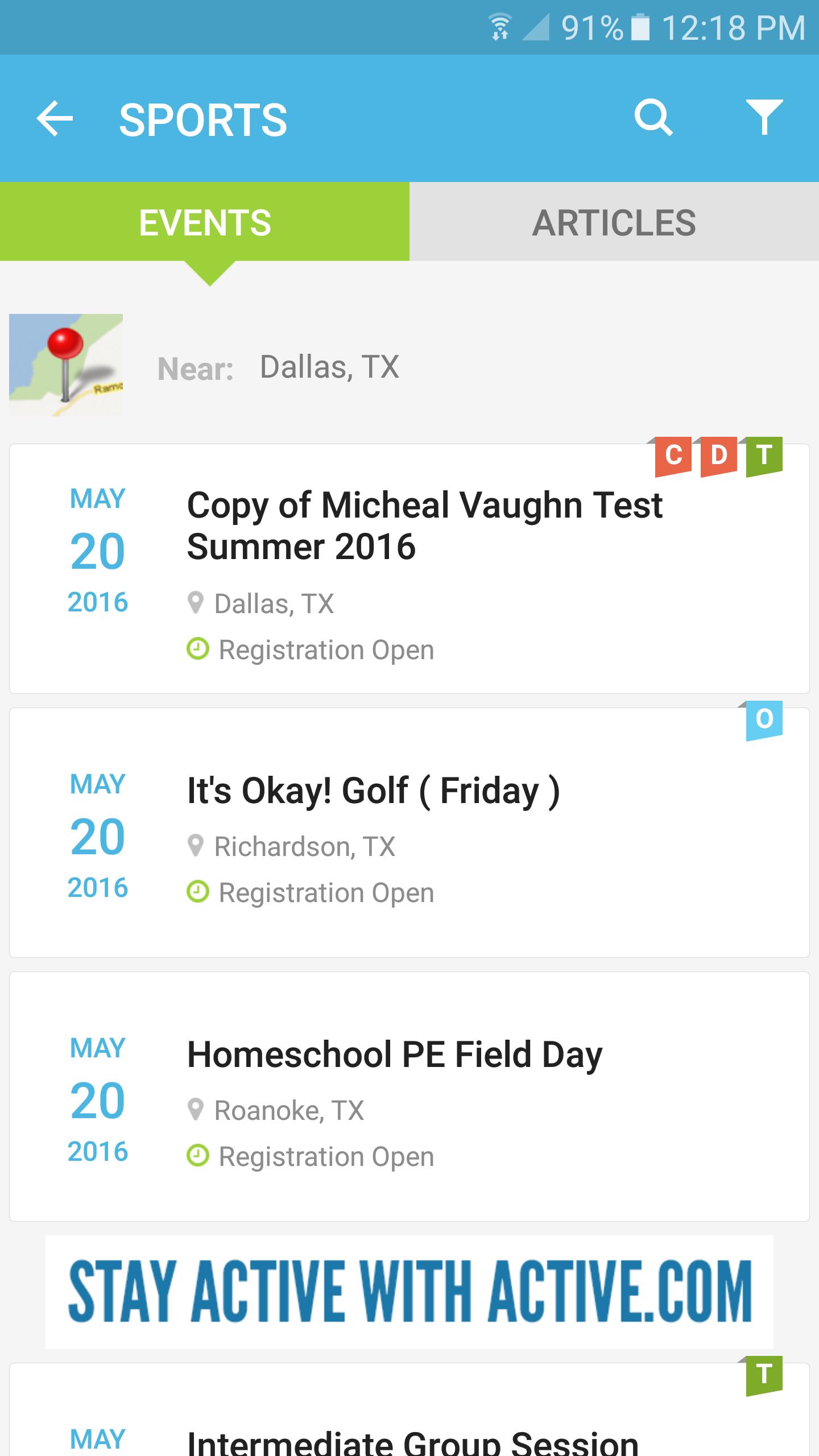Open Intermediate Group Session event
The image size is (819, 1456).
point(409,1409)
